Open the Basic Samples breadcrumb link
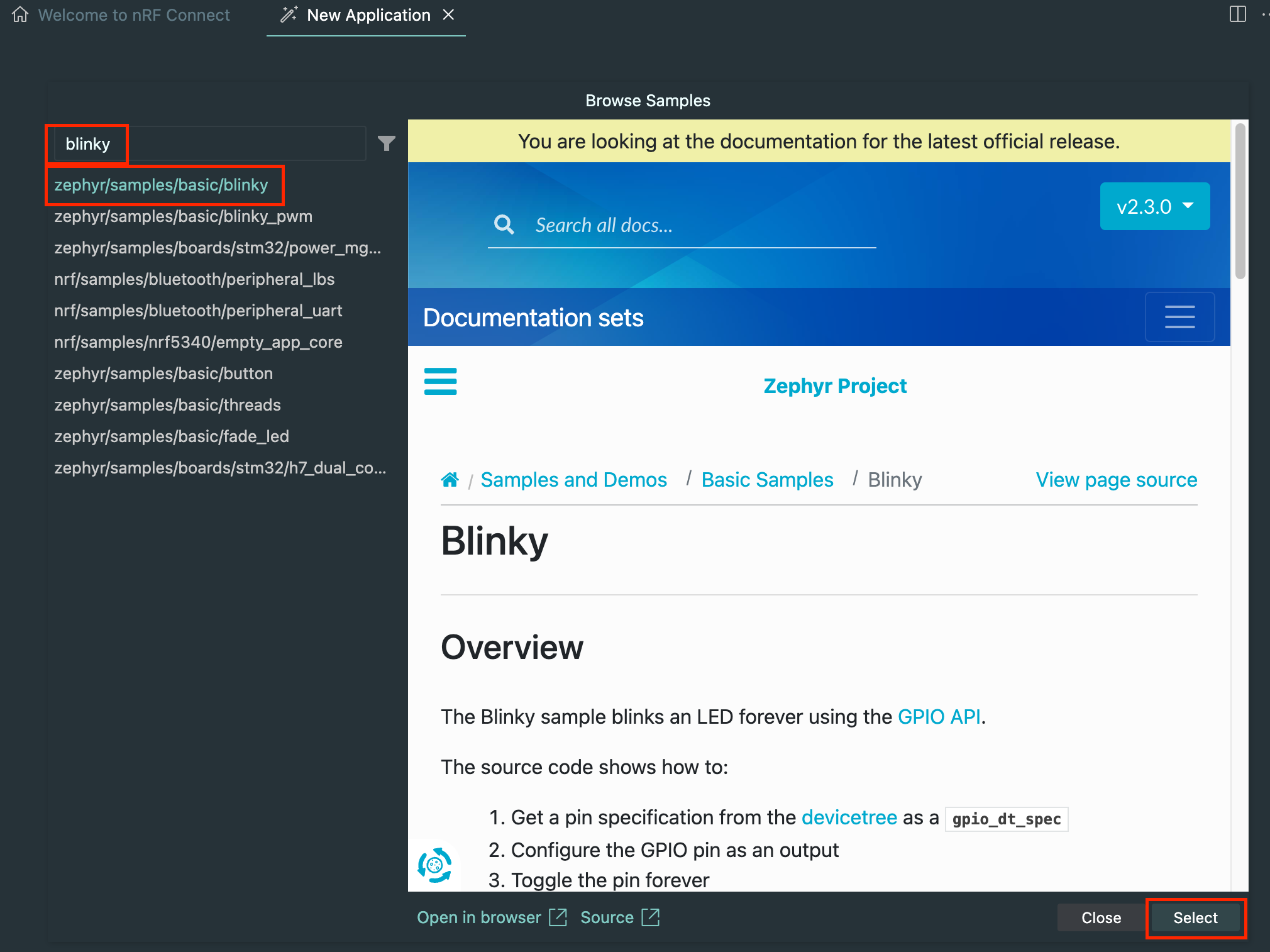This screenshot has height=952, width=1270. pyautogui.click(x=767, y=480)
